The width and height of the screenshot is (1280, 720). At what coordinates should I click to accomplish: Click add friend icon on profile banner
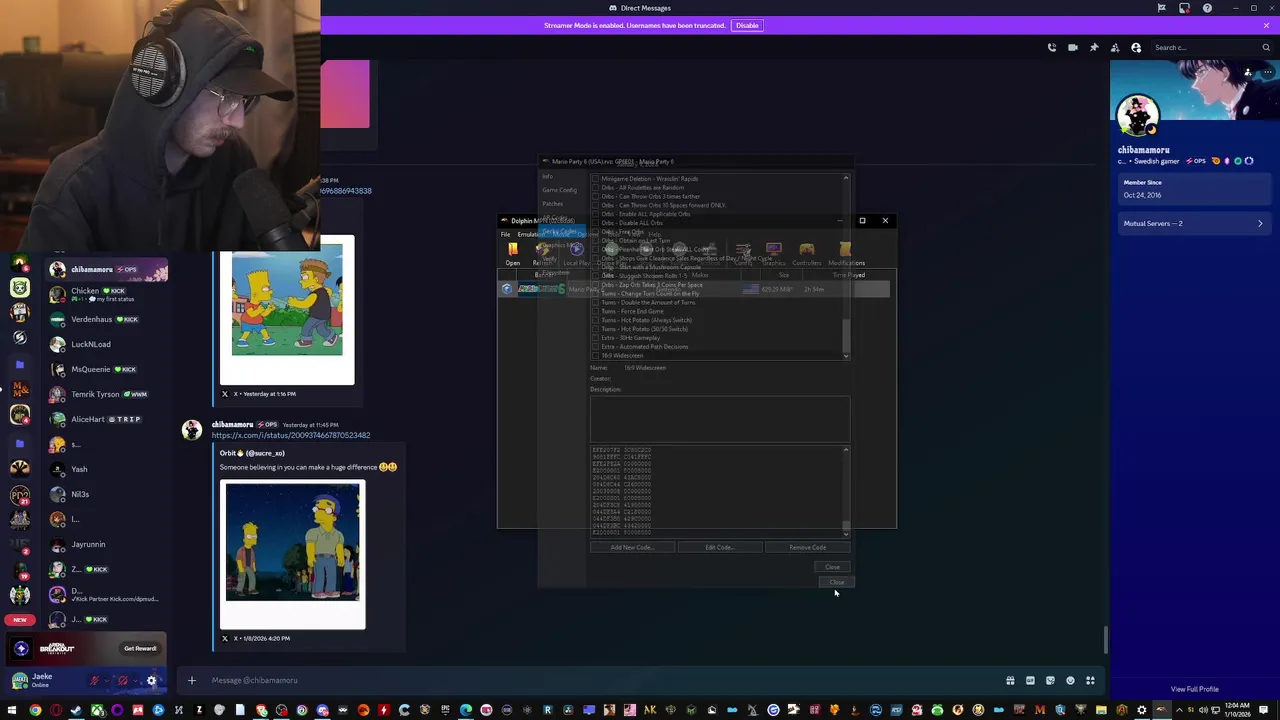(1247, 72)
